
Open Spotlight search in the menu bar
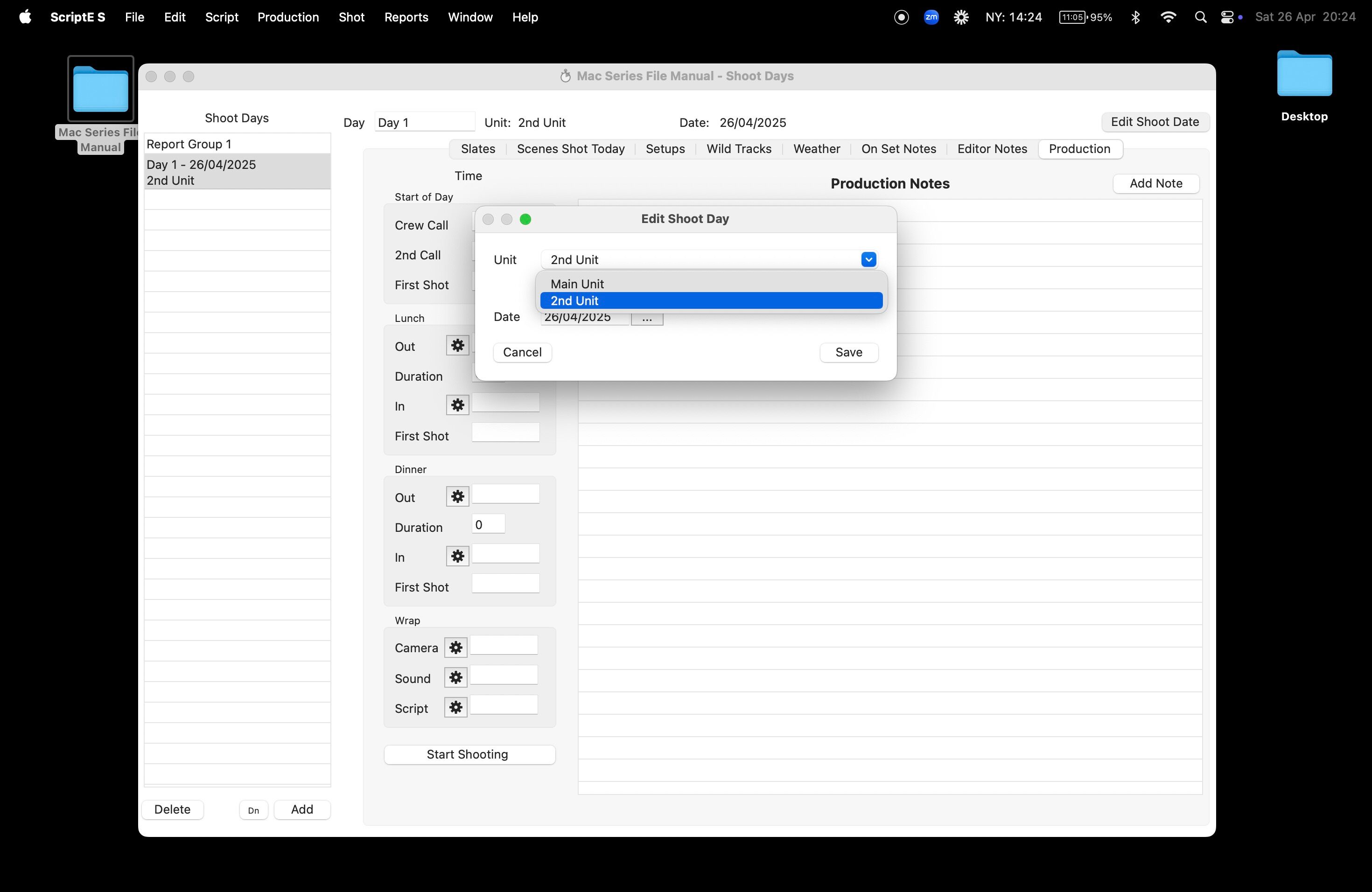coord(1200,17)
